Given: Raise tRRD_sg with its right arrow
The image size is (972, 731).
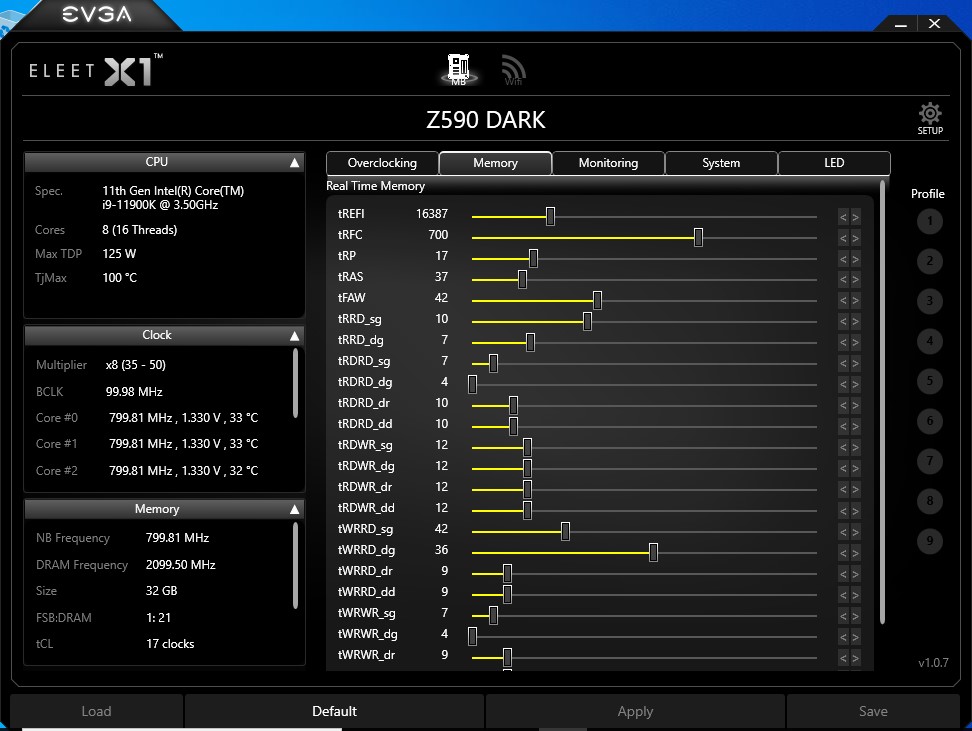Looking at the screenshot, I should tap(855, 322).
